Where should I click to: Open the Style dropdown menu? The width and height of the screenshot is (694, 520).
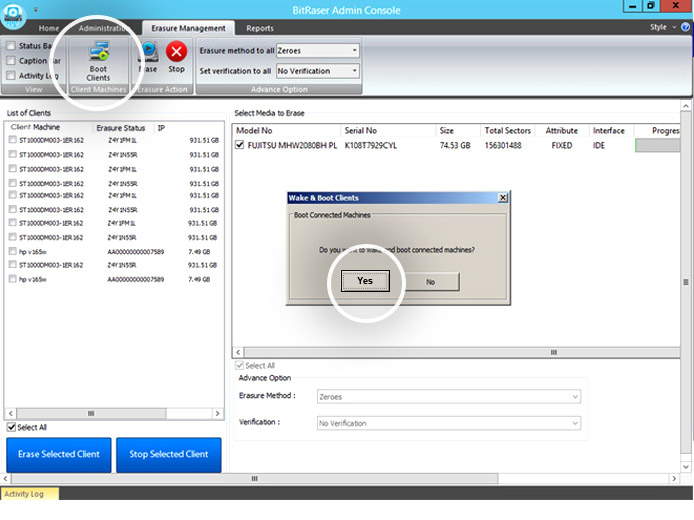tap(663, 27)
